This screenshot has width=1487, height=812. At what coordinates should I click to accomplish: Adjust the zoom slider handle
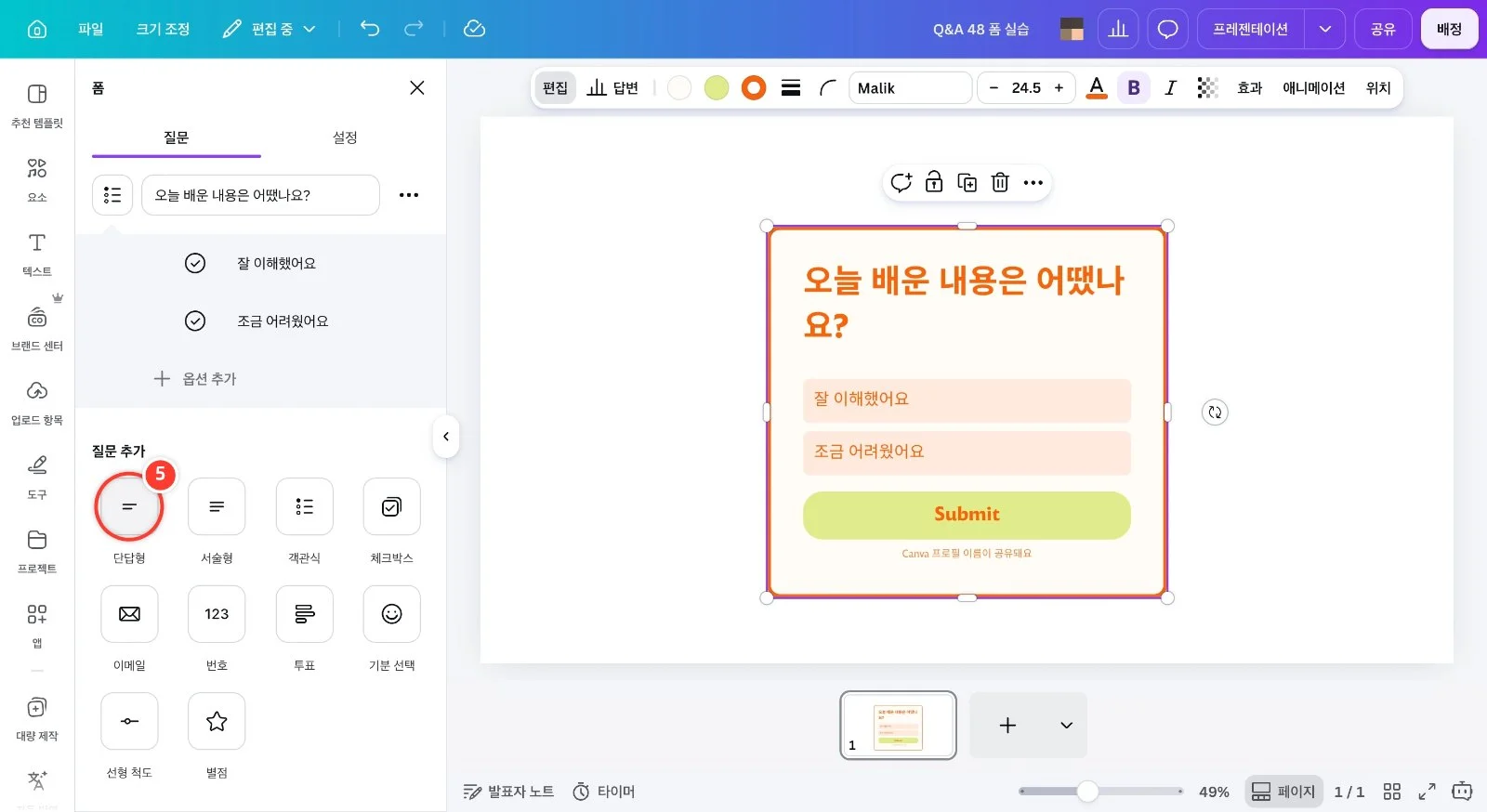[x=1087, y=792]
